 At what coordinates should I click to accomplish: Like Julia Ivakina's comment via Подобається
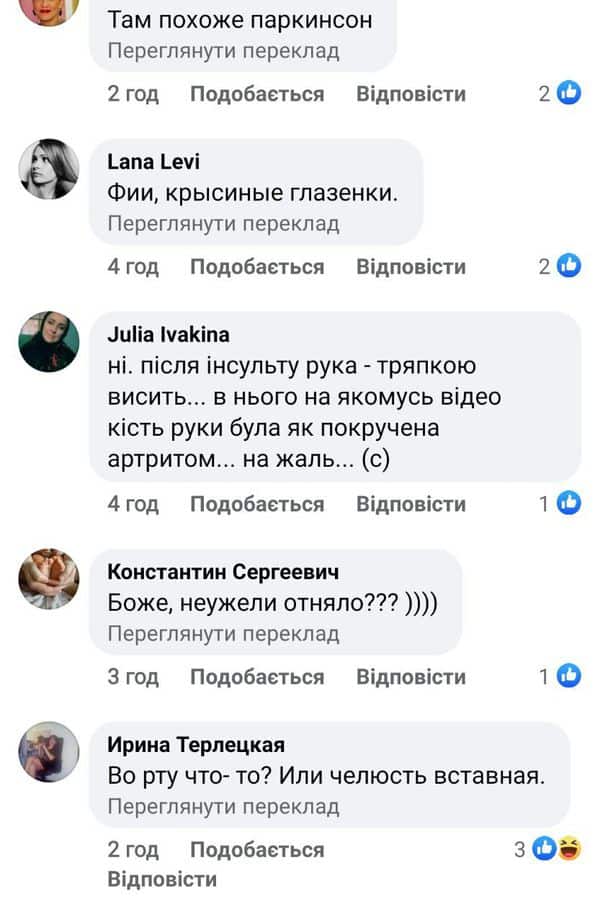257,505
